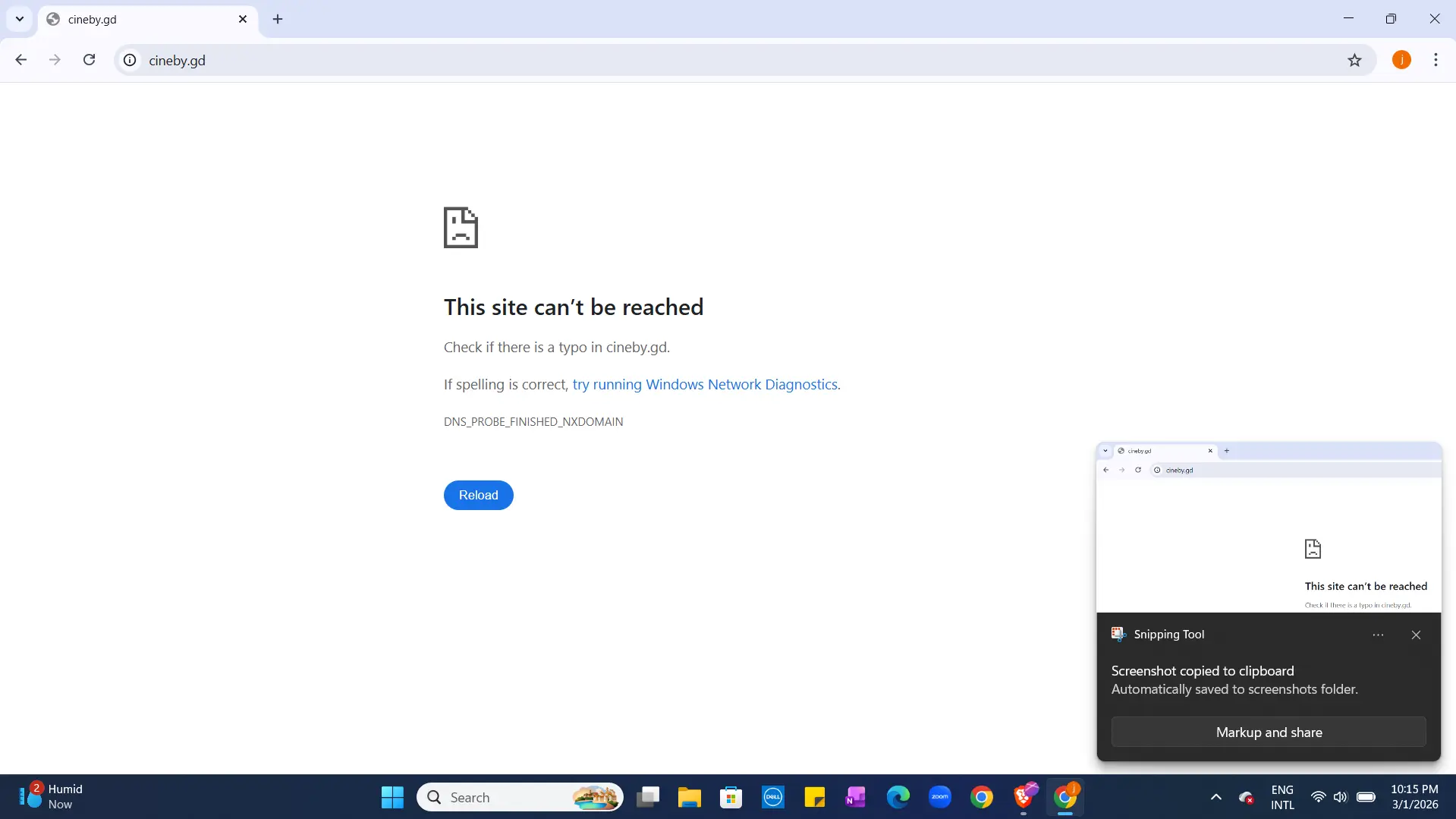Open Brave browser from taskbar
This screenshot has width=1456, height=819.
[1024, 797]
